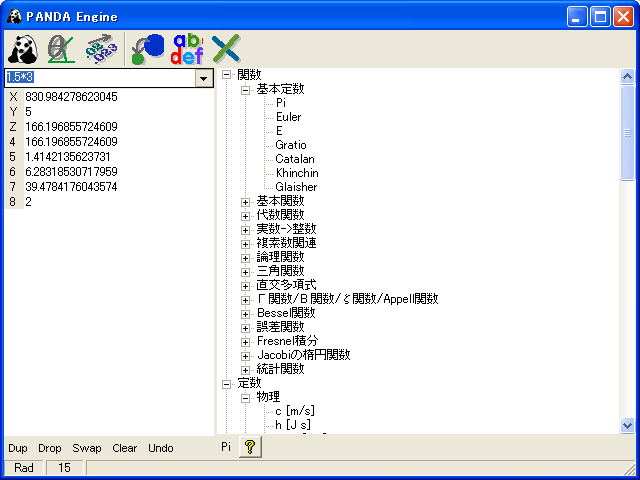Select the h [J s] physics constant
The height and width of the screenshot is (480, 640).
(293, 425)
